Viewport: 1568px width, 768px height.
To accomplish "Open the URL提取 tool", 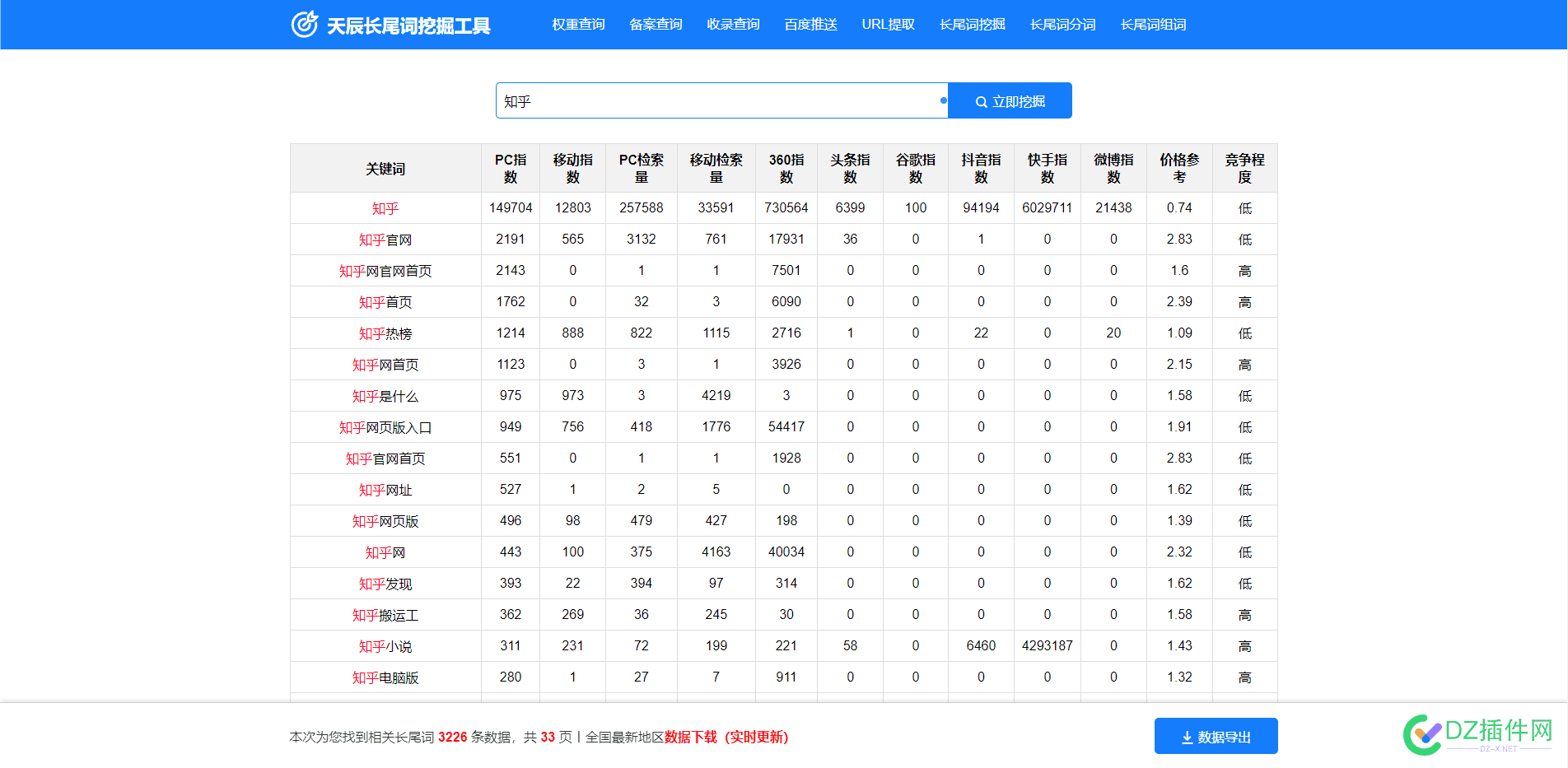I will coord(889,25).
